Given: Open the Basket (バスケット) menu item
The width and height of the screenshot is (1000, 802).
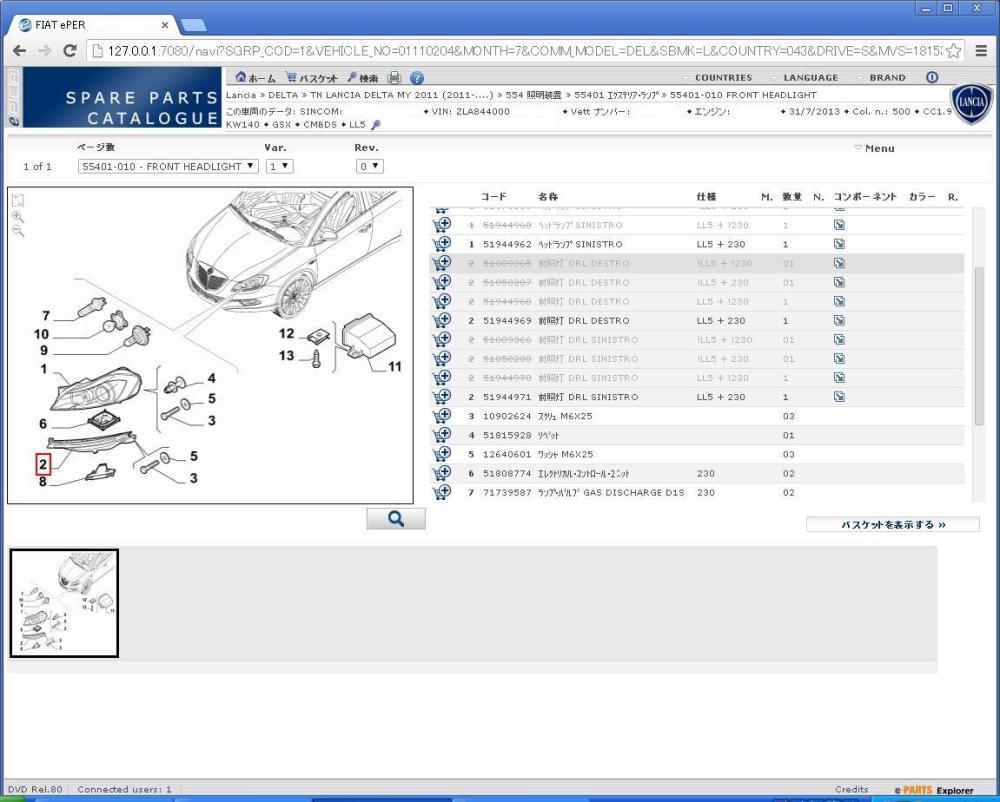Looking at the screenshot, I should tap(311, 78).
